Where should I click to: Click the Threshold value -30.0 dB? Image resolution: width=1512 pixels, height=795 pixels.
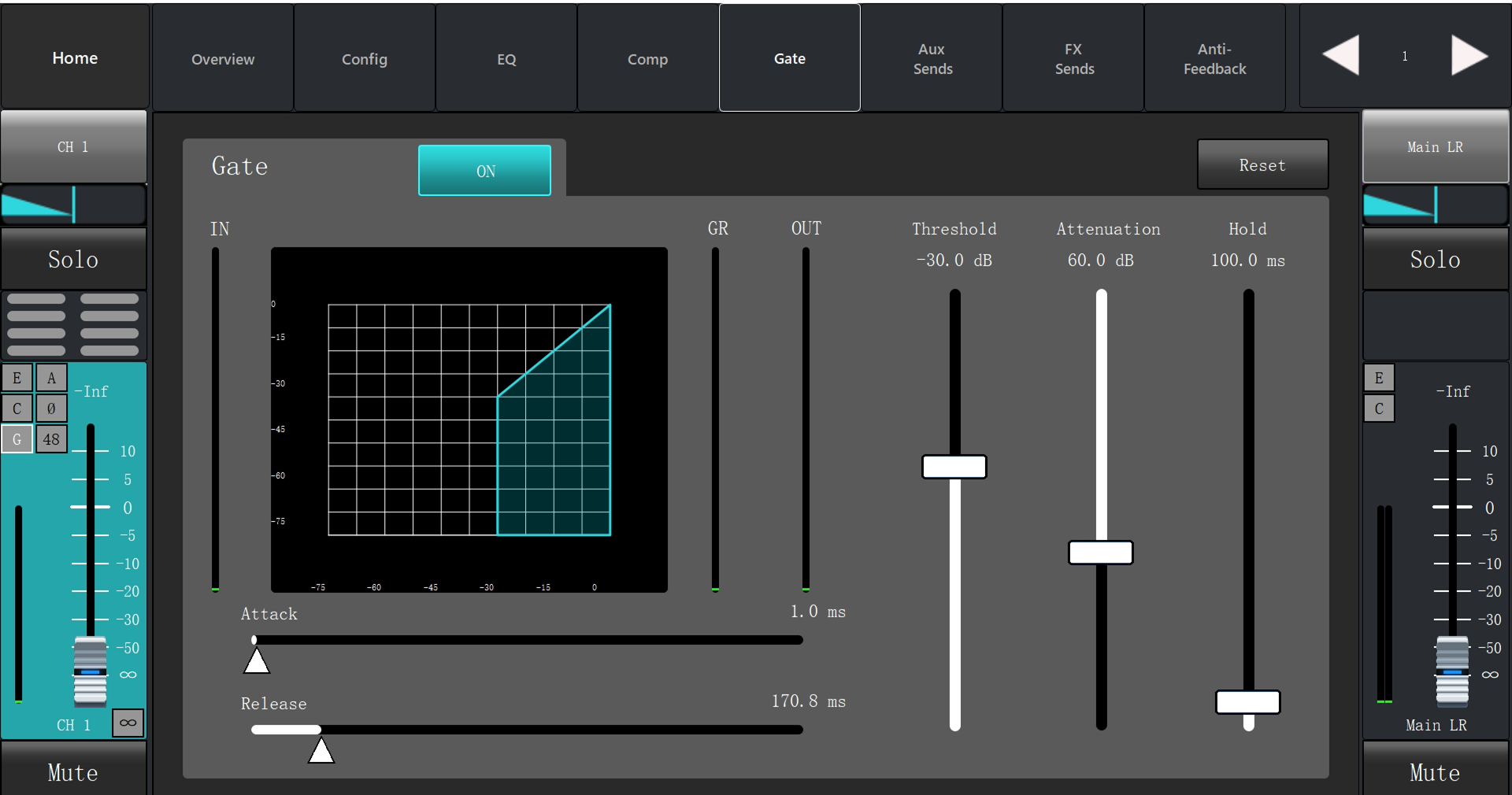pyautogui.click(x=954, y=260)
